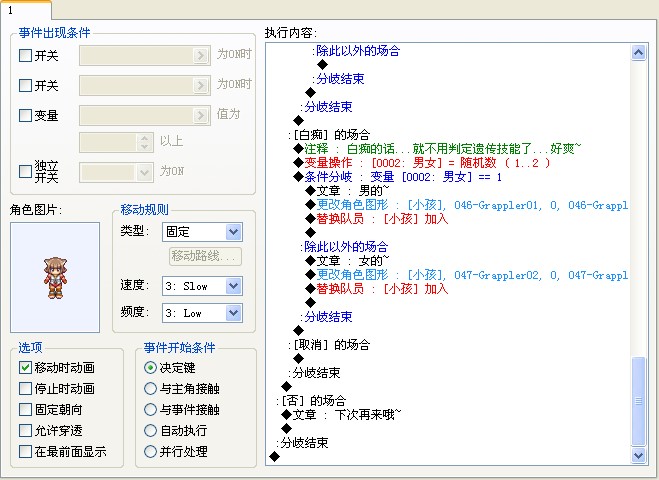Select the 文章 : 下次再来哦~ line
The width and height of the screenshot is (659, 480).
(341, 415)
